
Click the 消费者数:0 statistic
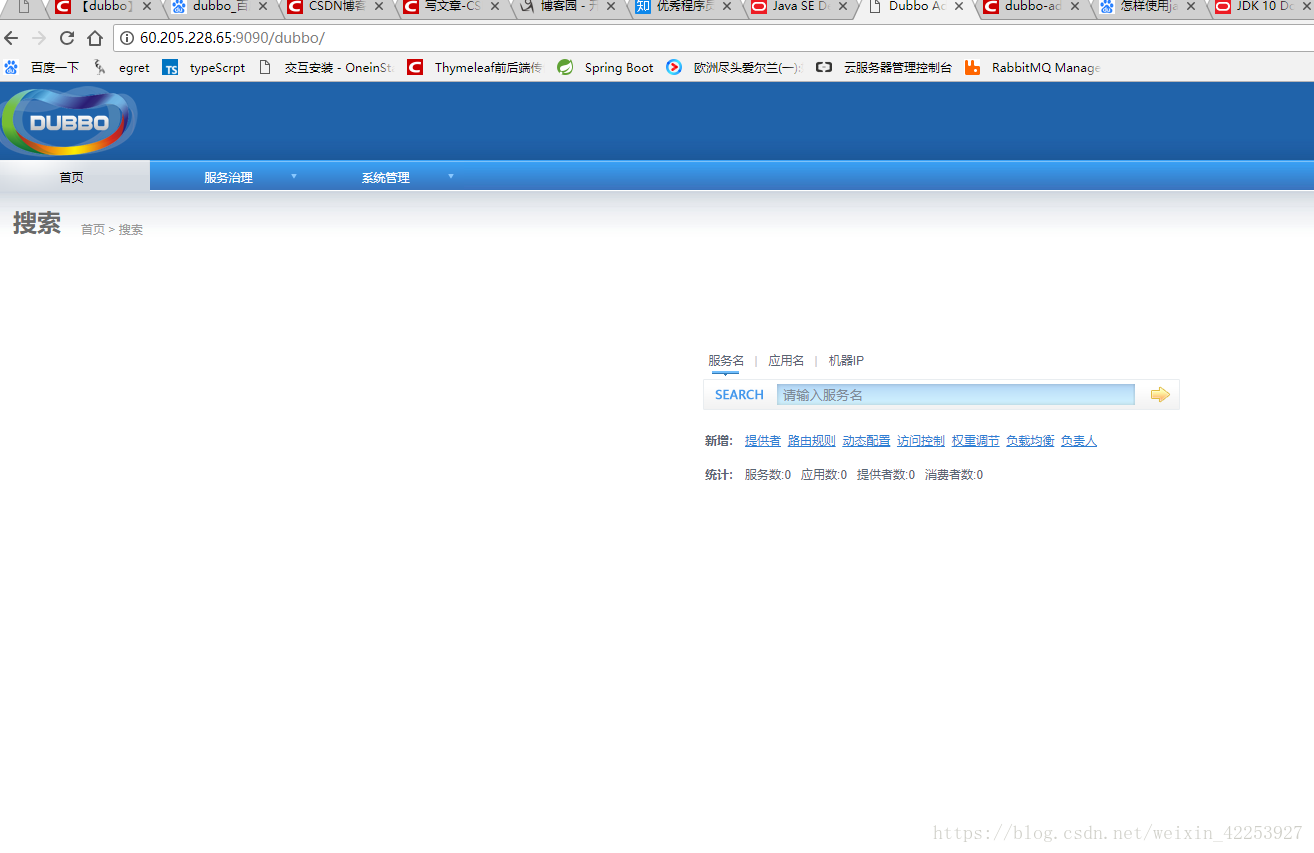pos(954,475)
